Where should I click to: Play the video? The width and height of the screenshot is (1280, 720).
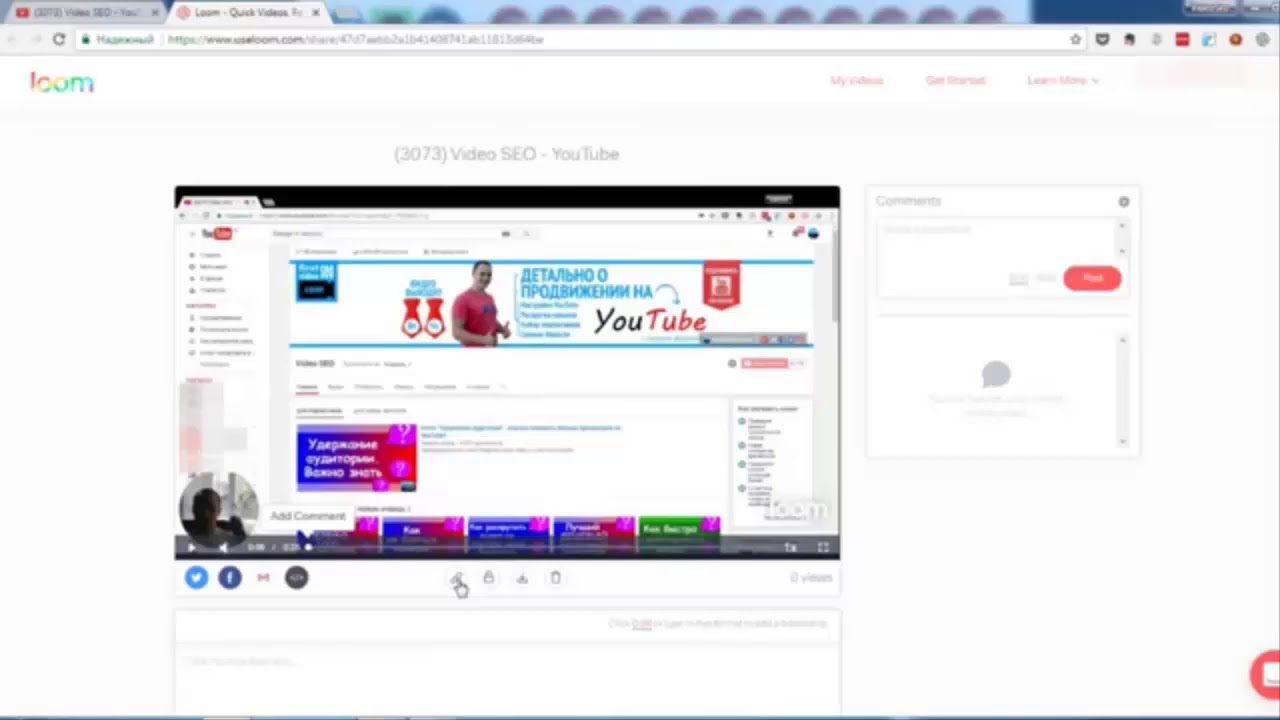[192, 547]
